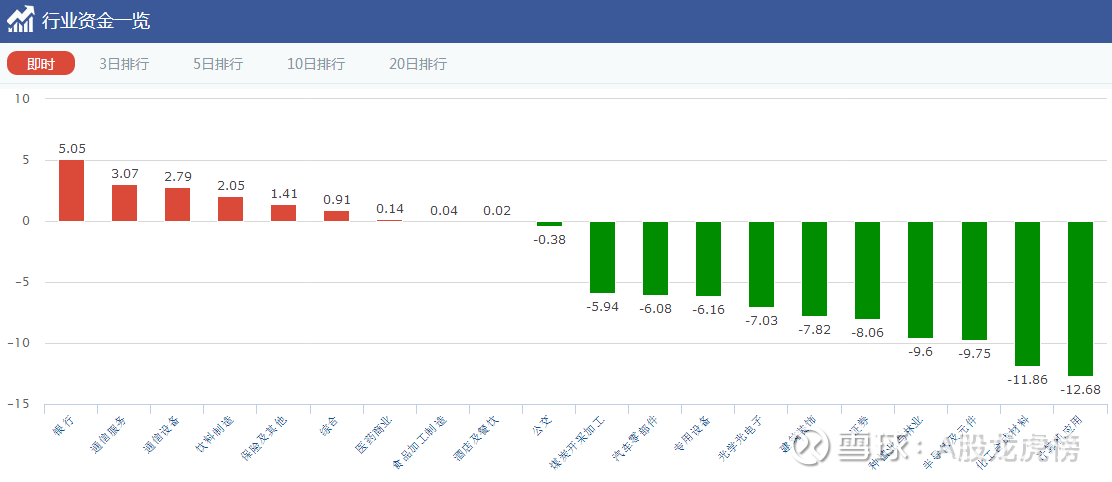Click the 公交 axis label
The width and height of the screenshot is (1112, 482).
pyautogui.click(x=540, y=425)
